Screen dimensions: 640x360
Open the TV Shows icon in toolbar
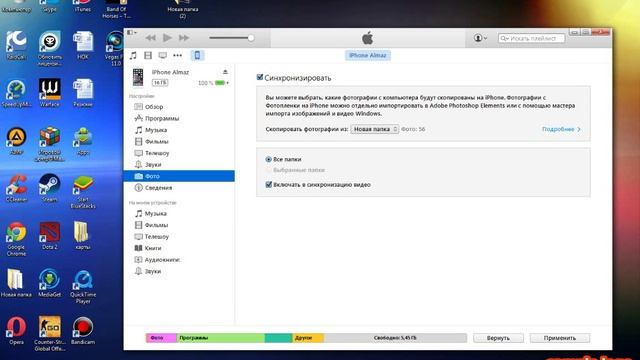coord(162,55)
